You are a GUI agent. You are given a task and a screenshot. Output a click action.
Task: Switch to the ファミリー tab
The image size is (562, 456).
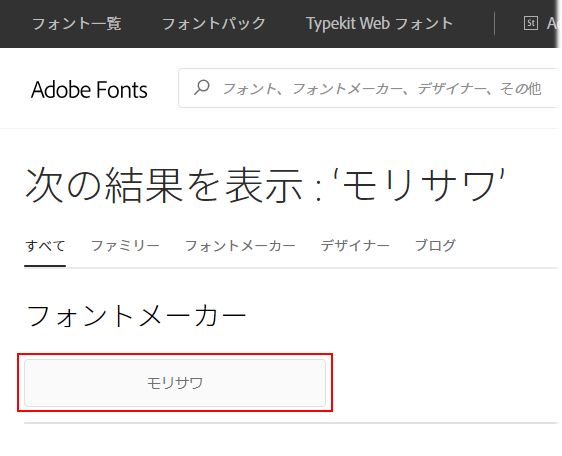tap(125, 246)
